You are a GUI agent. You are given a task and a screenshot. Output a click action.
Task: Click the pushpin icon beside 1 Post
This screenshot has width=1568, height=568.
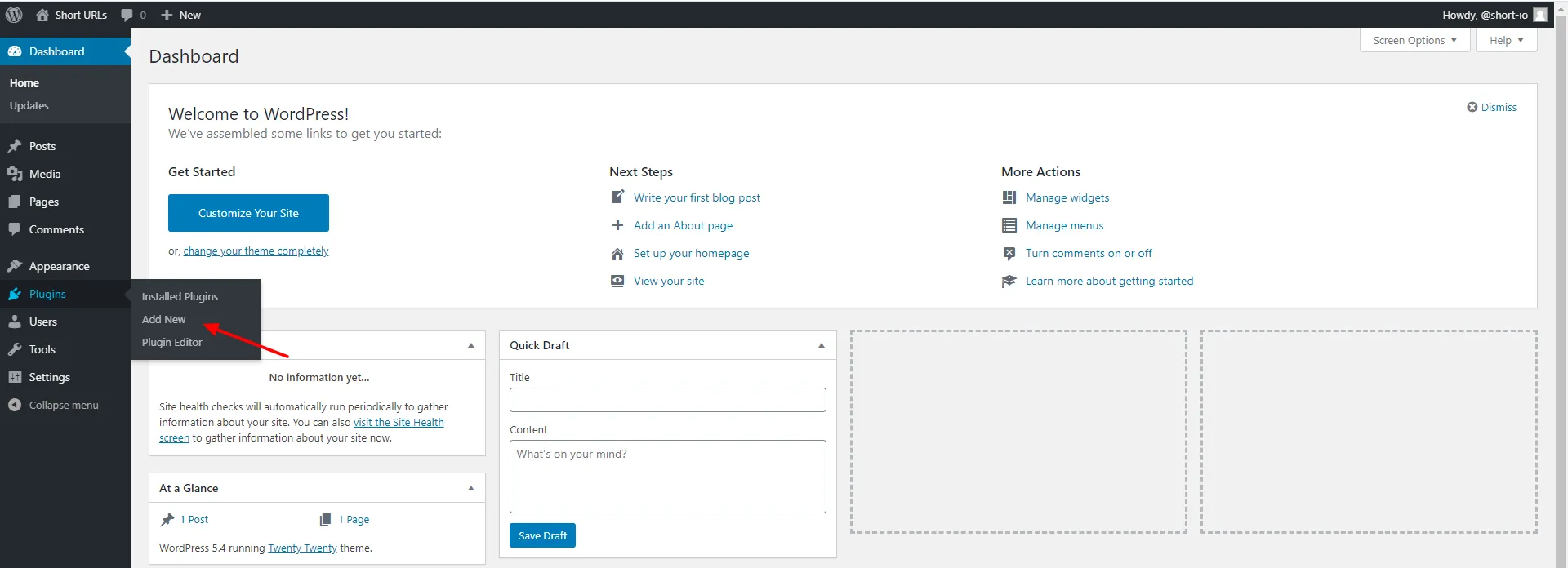pyautogui.click(x=167, y=520)
